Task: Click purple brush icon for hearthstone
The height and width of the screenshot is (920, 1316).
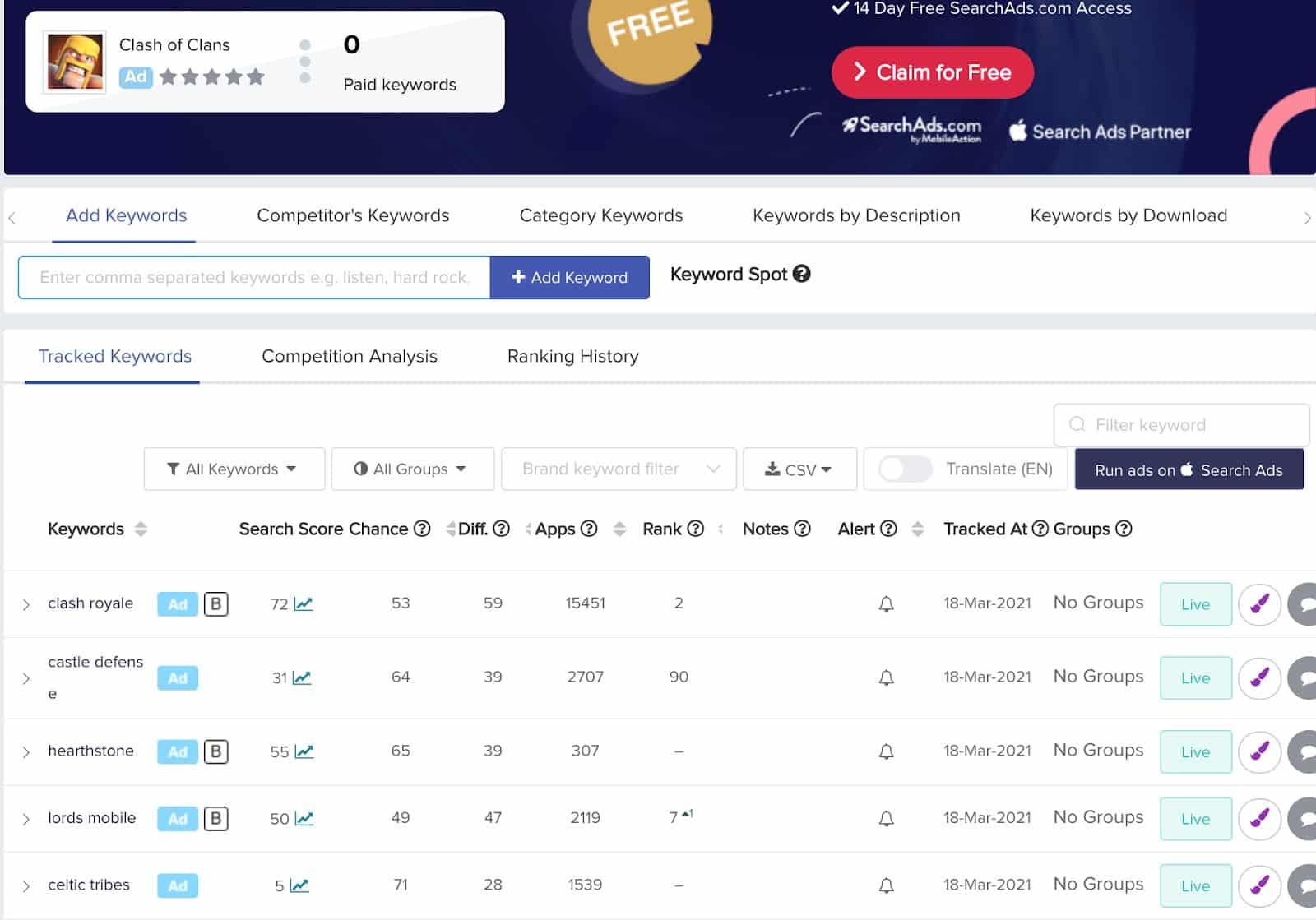Action: point(1259,751)
